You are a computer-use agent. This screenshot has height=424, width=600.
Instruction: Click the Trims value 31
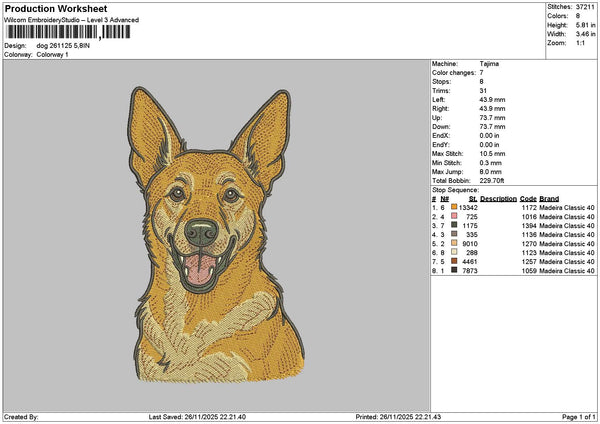pyautogui.click(x=483, y=91)
